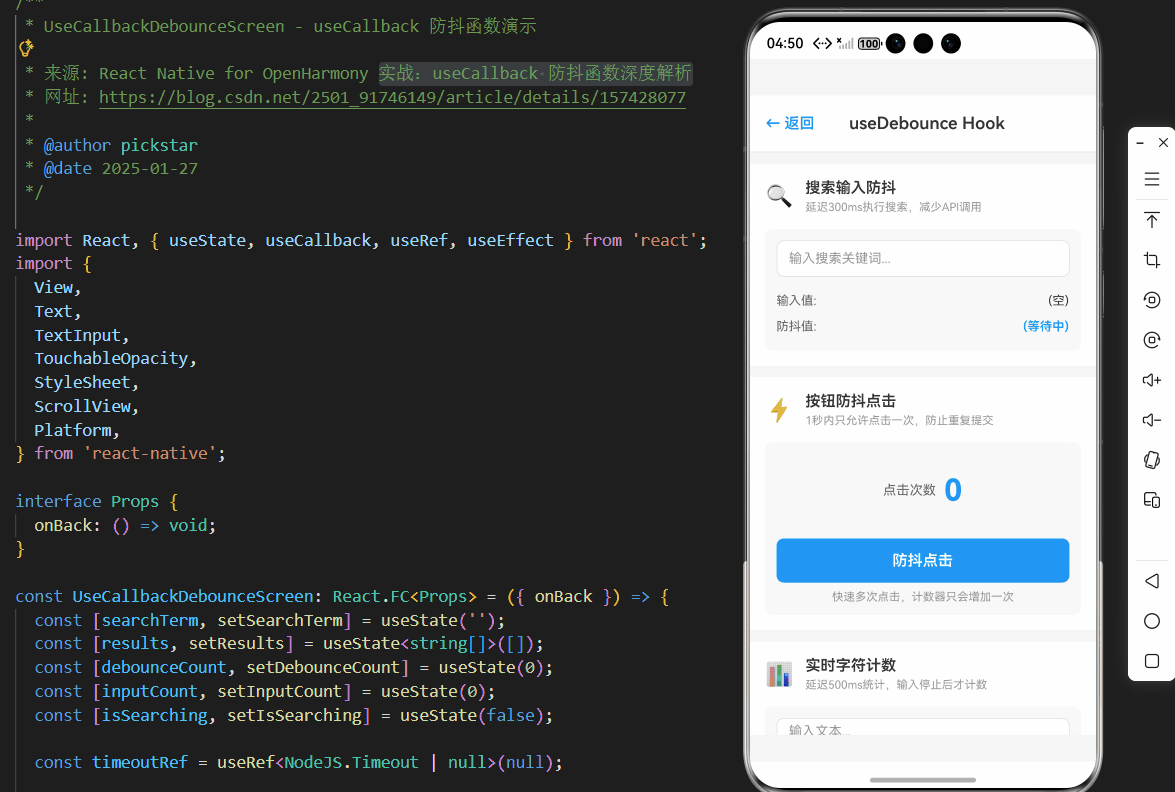Image resolution: width=1175 pixels, height=792 pixels.
Task: Click the StyleSheet import line
Action: tap(86, 382)
